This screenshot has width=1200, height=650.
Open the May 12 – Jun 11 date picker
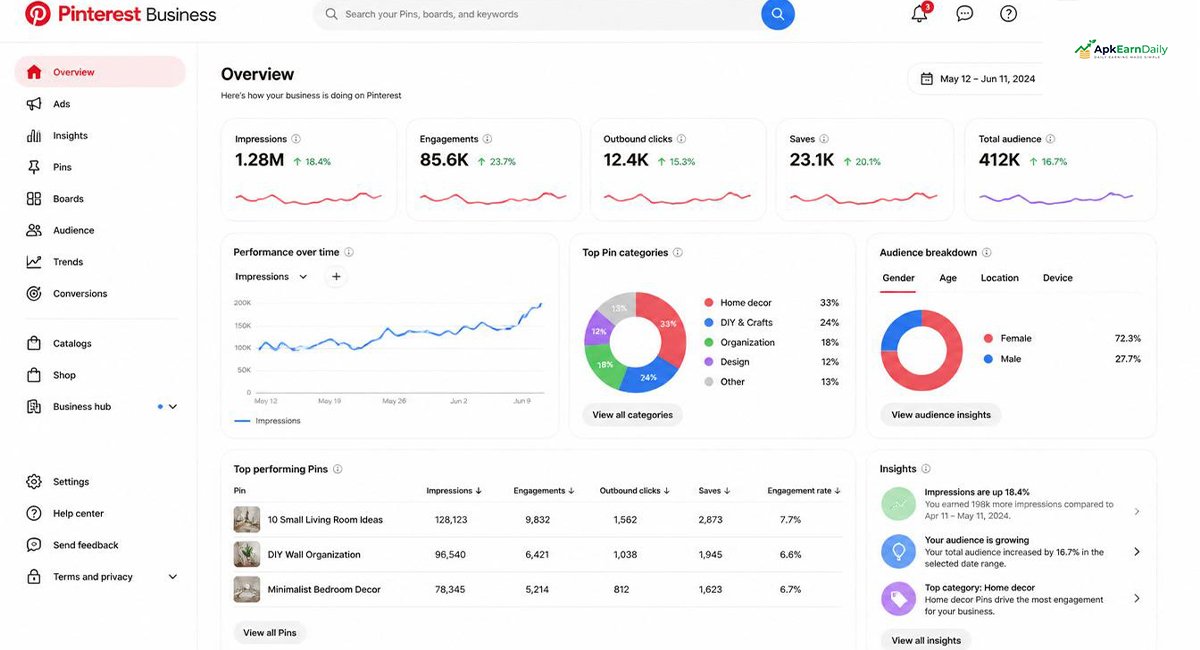pos(977,79)
